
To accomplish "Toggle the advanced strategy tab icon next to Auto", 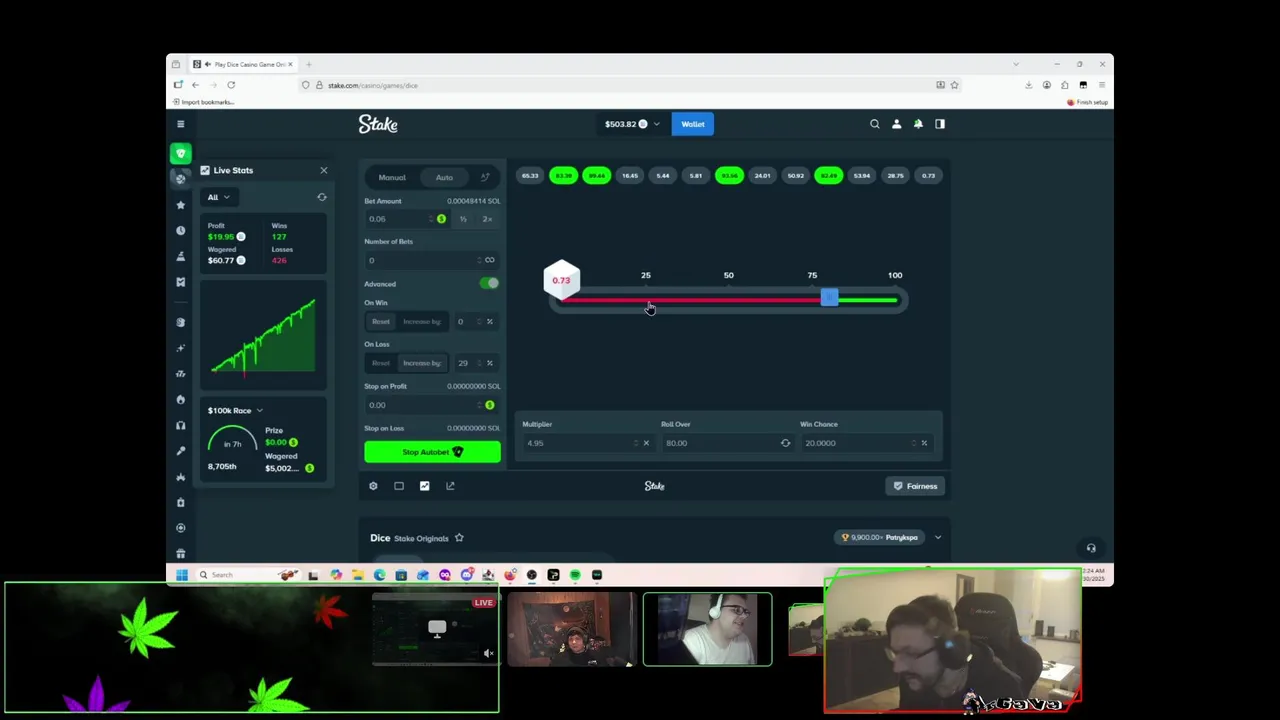I will pyautogui.click(x=485, y=178).
